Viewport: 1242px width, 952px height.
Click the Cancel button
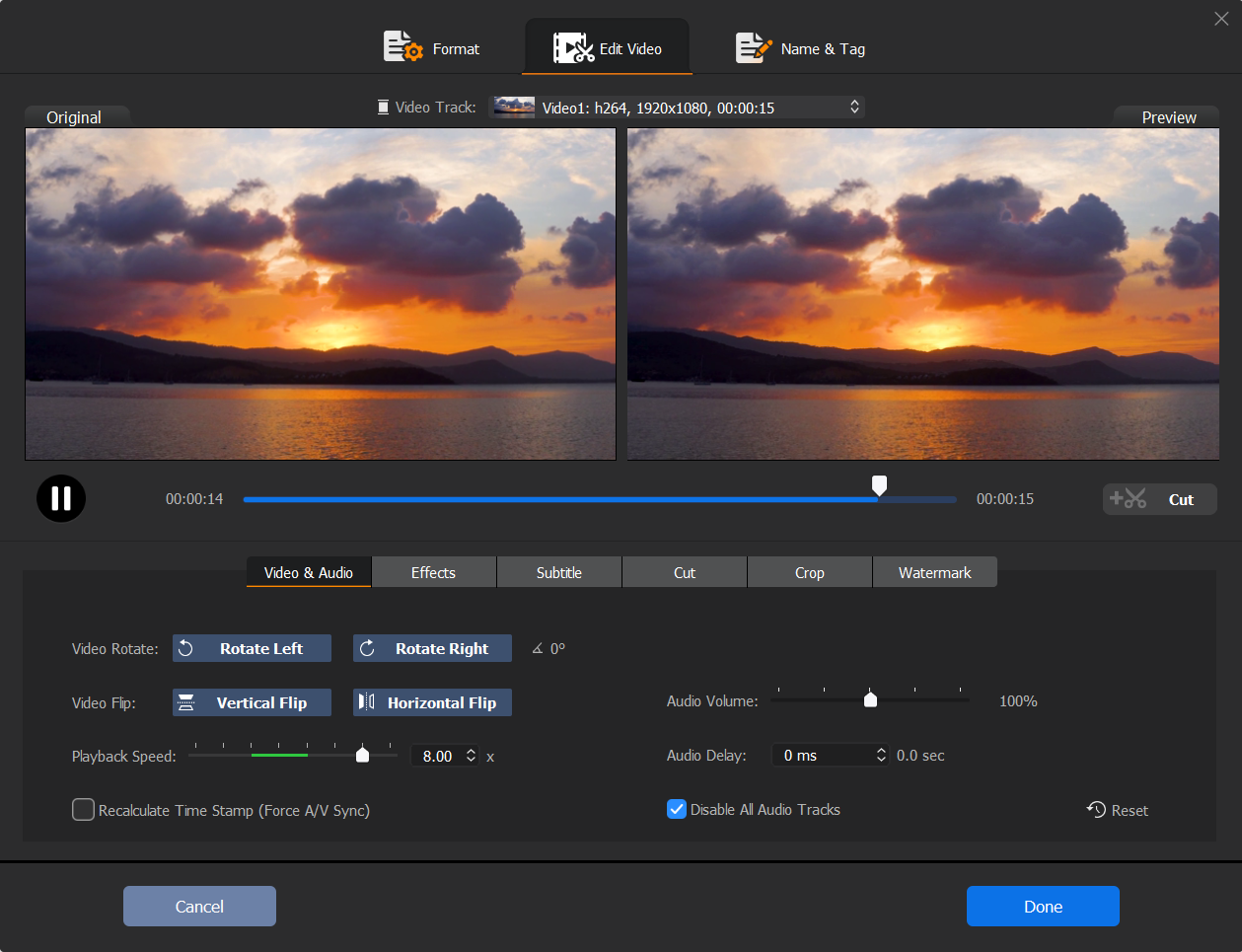point(199,906)
